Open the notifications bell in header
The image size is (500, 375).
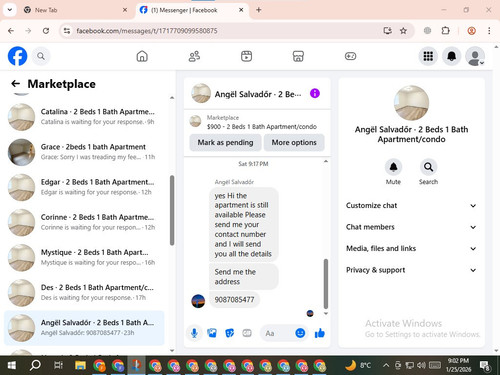pyautogui.click(x=451, y=56)
